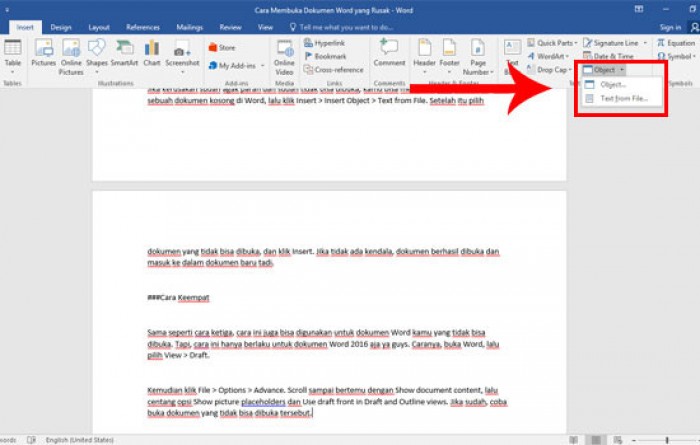Select the Insert ribbon tab
Screen dimensions: 700x445
[x=25, y=27]
